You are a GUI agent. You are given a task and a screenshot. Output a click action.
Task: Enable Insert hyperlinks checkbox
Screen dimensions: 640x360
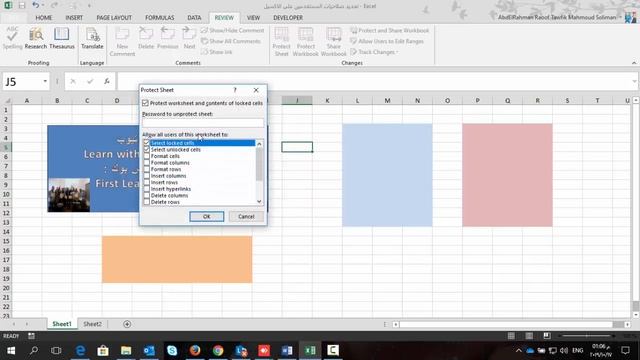147,189
